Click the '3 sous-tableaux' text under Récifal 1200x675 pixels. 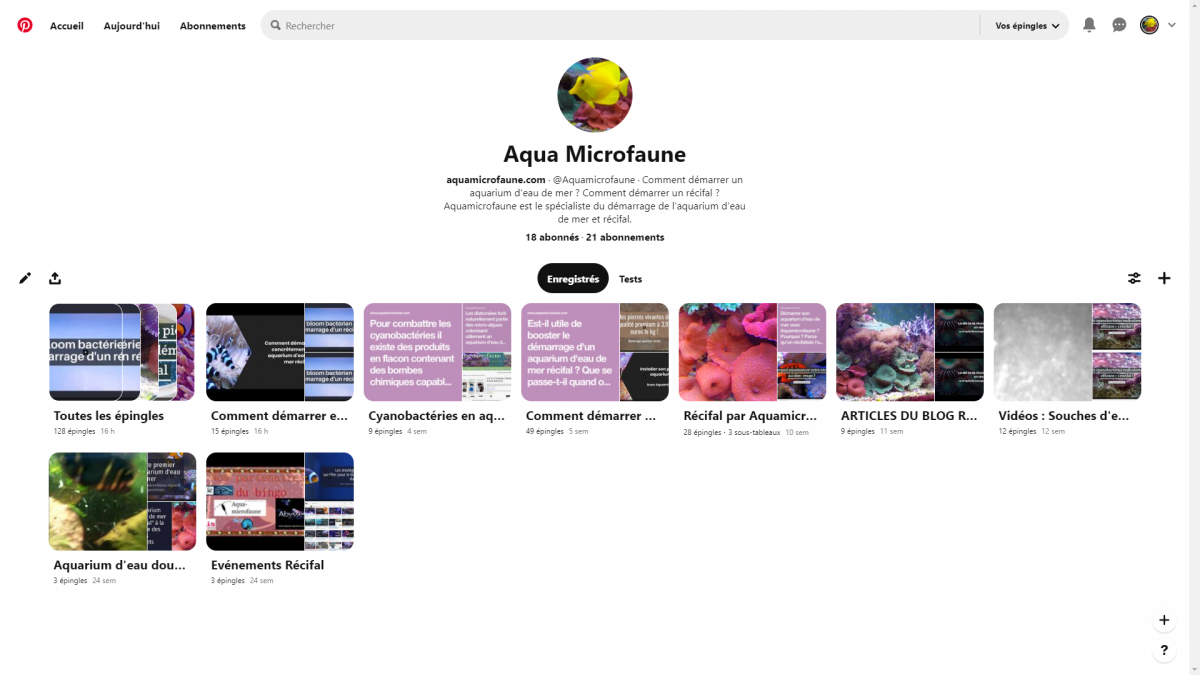tap(753, 432)
